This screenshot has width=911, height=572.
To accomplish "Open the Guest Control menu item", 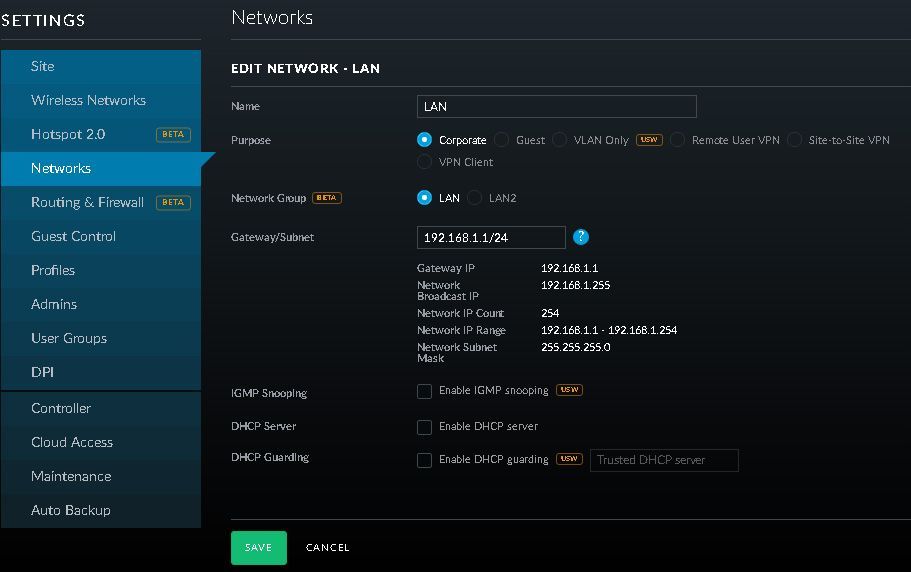I will coord(73,236).
